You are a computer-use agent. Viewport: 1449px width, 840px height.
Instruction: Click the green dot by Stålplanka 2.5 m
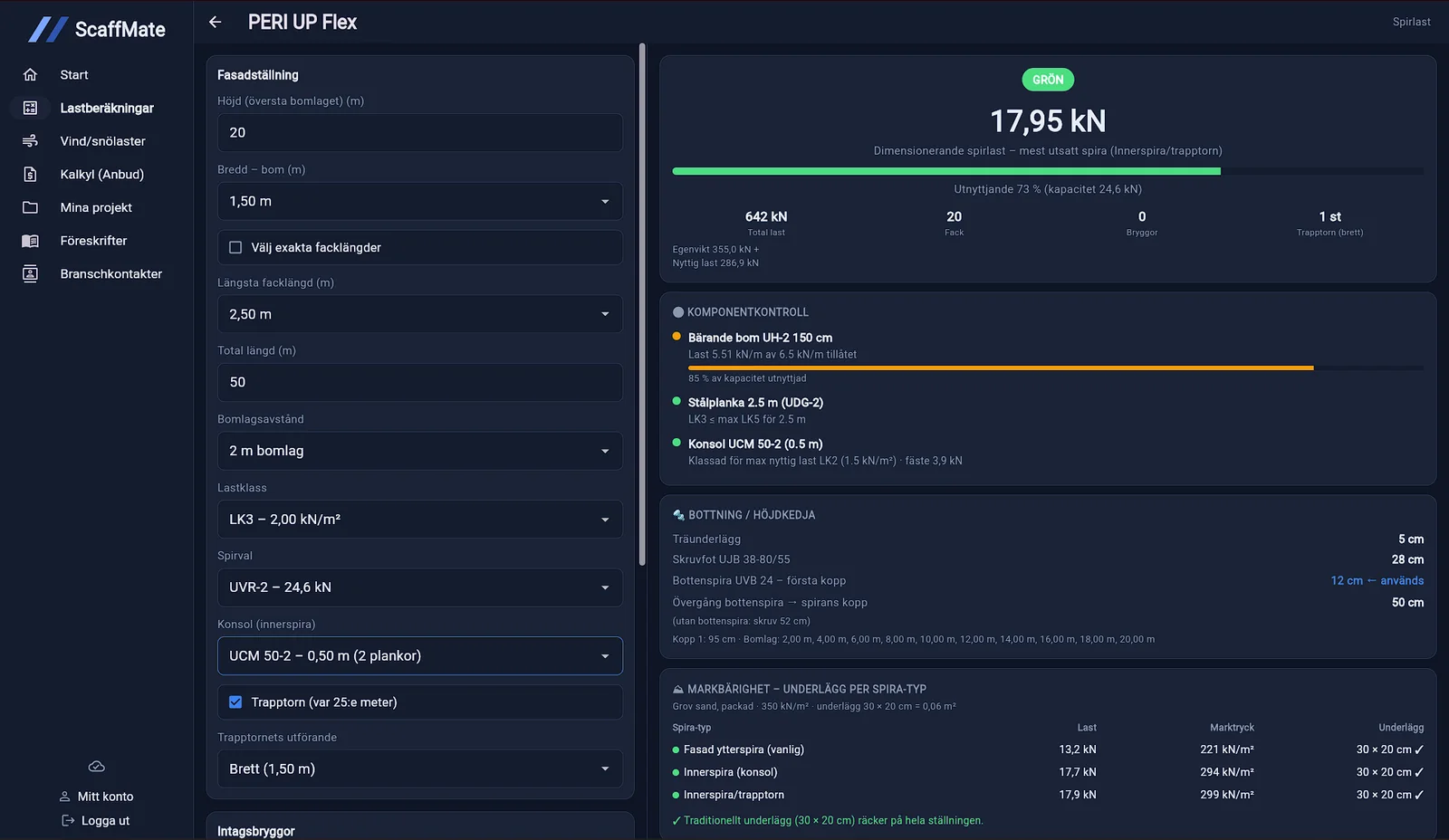(x=677, y=401)
